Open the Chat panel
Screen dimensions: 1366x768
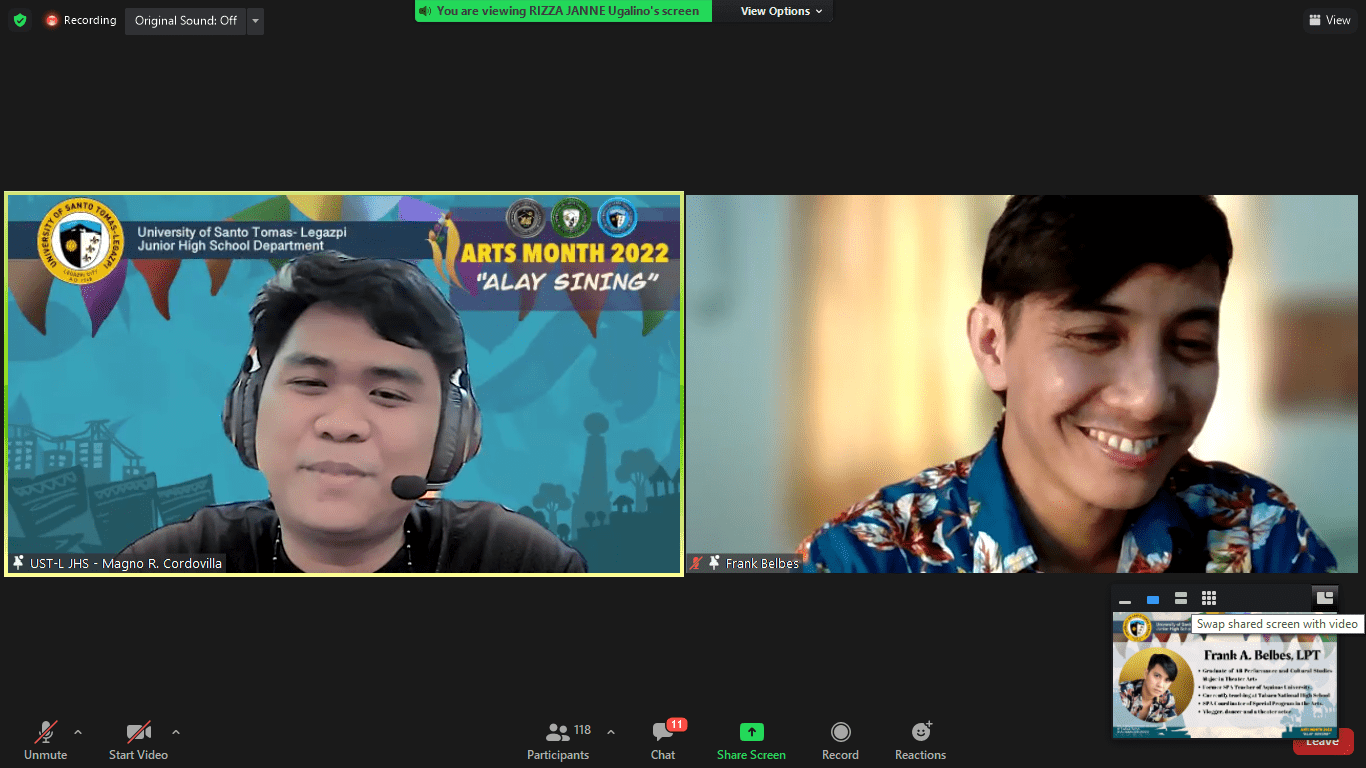coord(663,741)
